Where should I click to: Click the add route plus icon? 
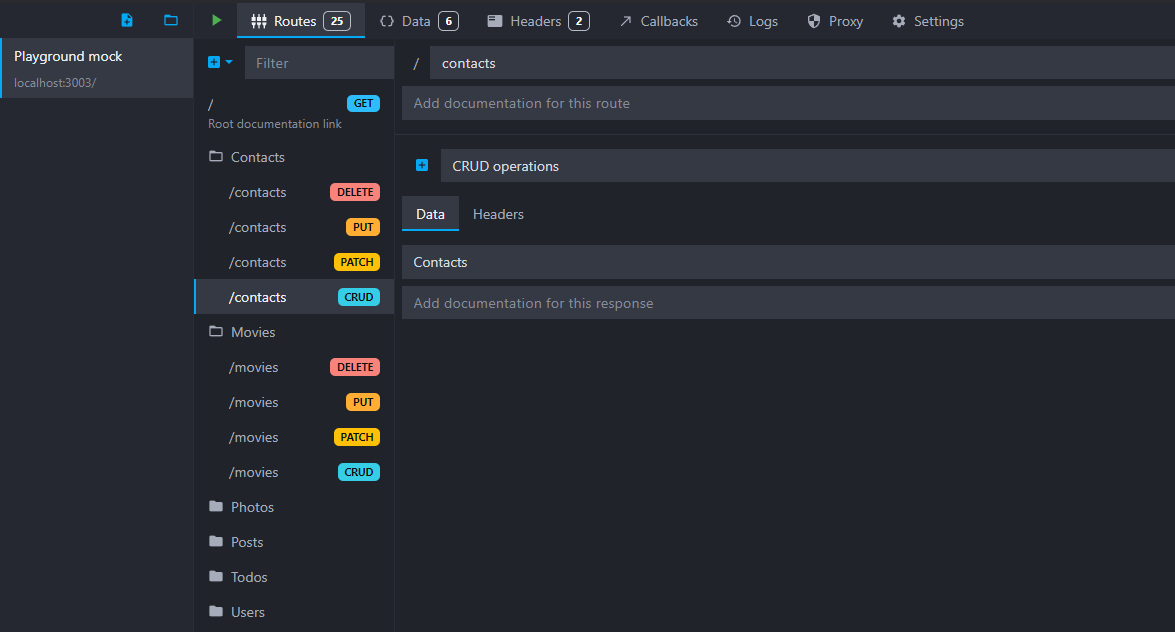point(214,62)
